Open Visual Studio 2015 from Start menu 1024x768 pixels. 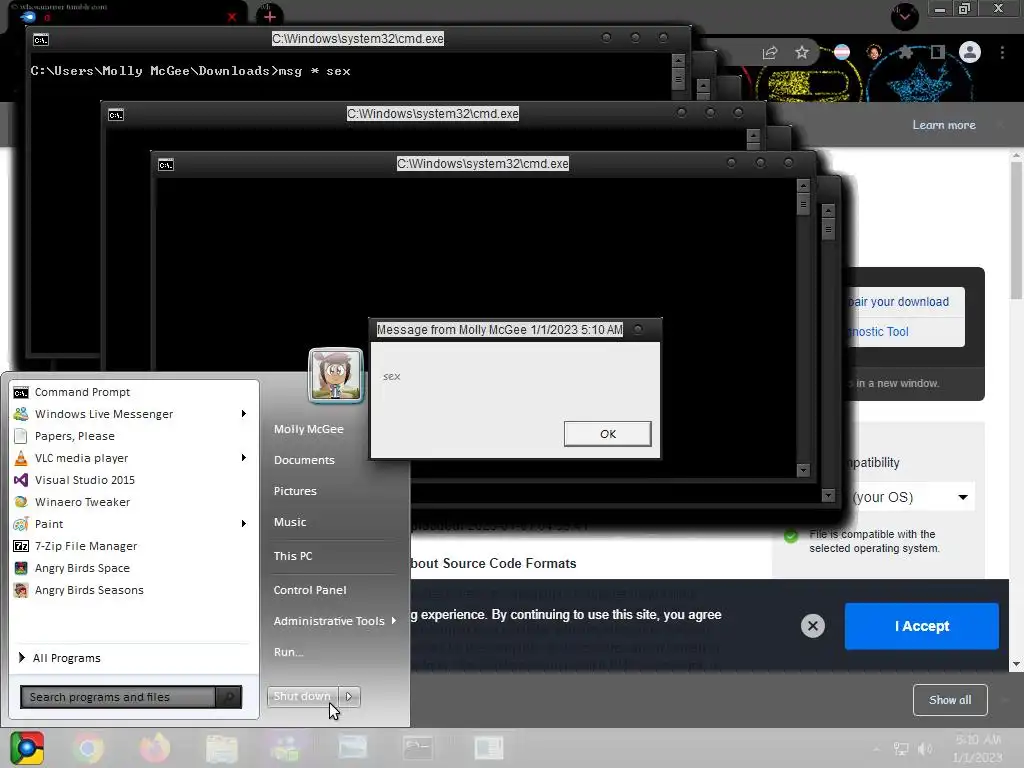134,480
